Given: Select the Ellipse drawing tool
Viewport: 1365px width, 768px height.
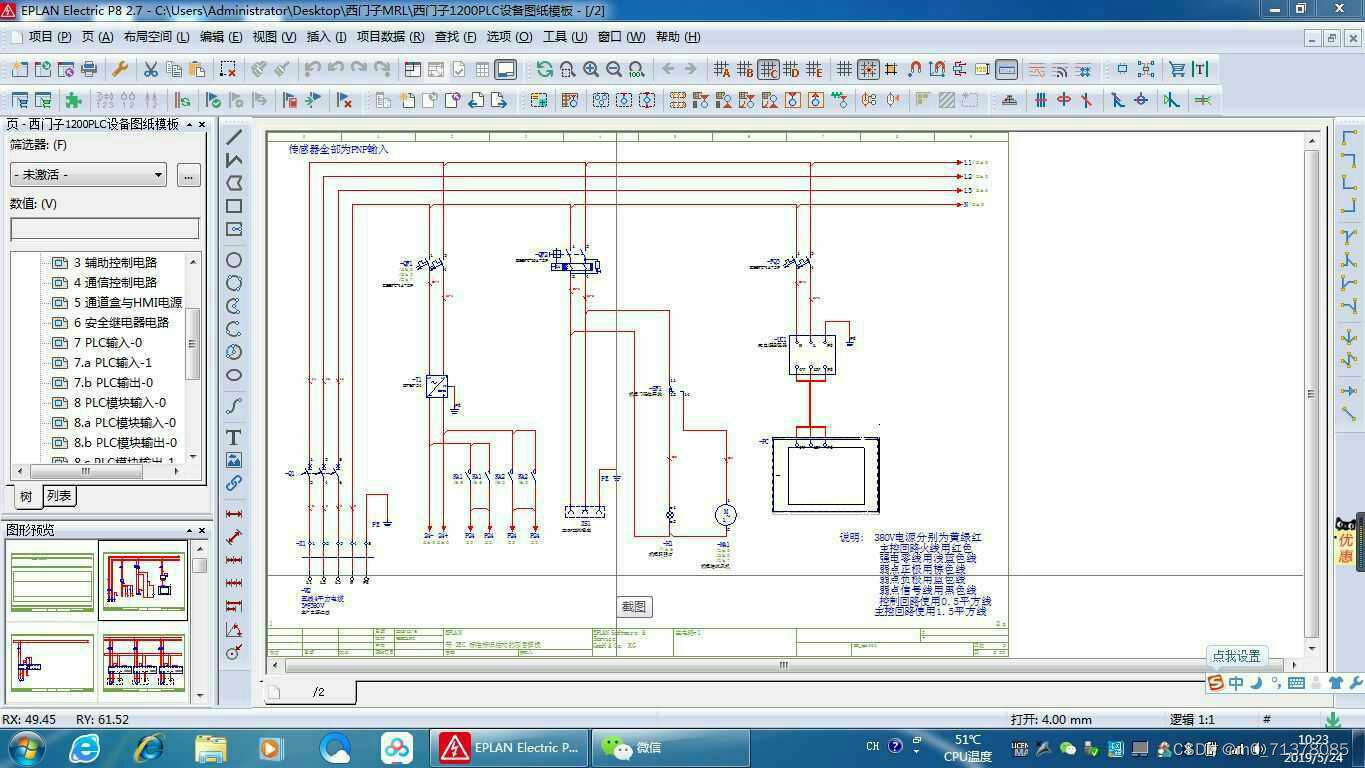Looking at the screenshot, I should [x=234, y=375].
